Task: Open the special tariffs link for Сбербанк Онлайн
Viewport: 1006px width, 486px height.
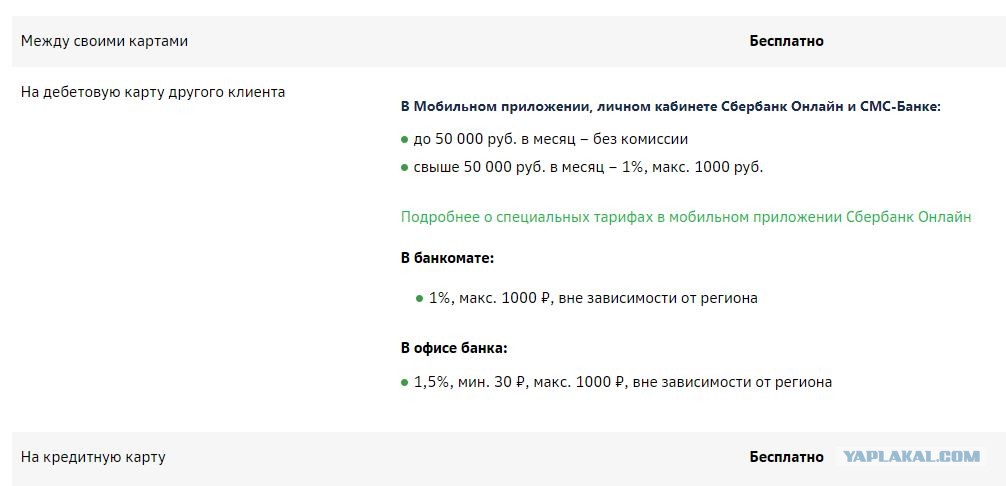Action: point(686,217)
